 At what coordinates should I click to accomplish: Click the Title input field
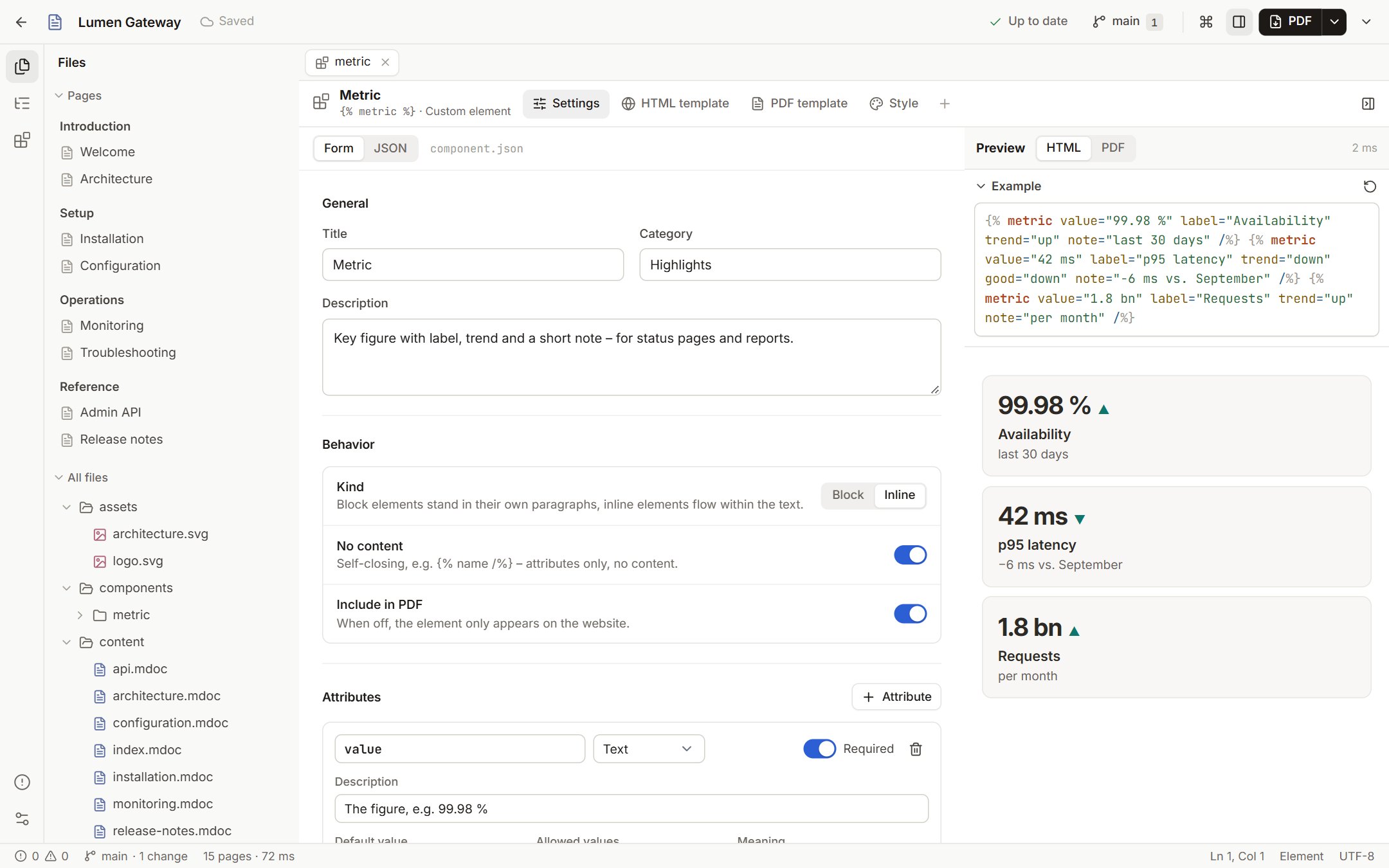click(473, 265)
